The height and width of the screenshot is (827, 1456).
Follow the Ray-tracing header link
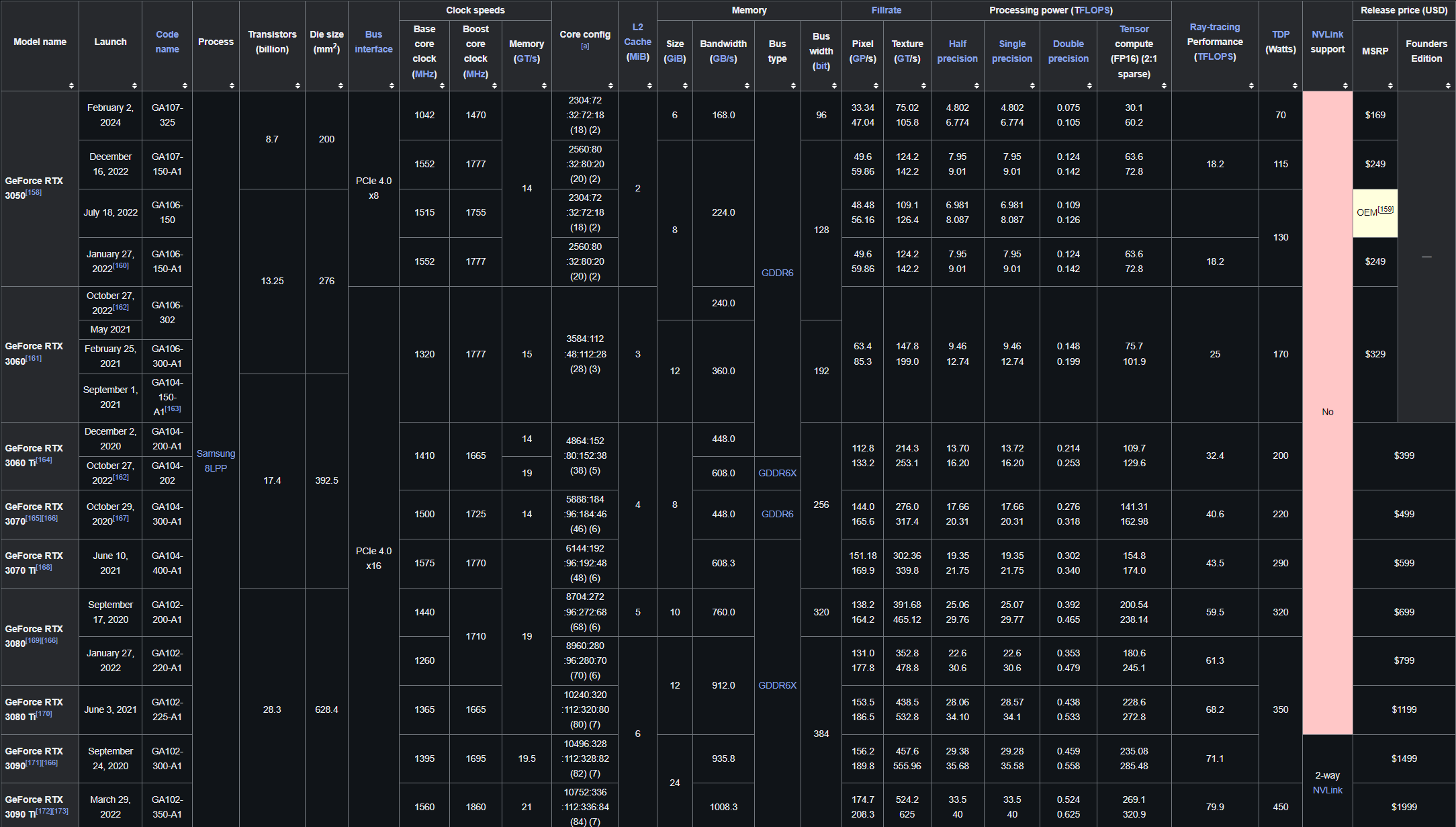1214,27
